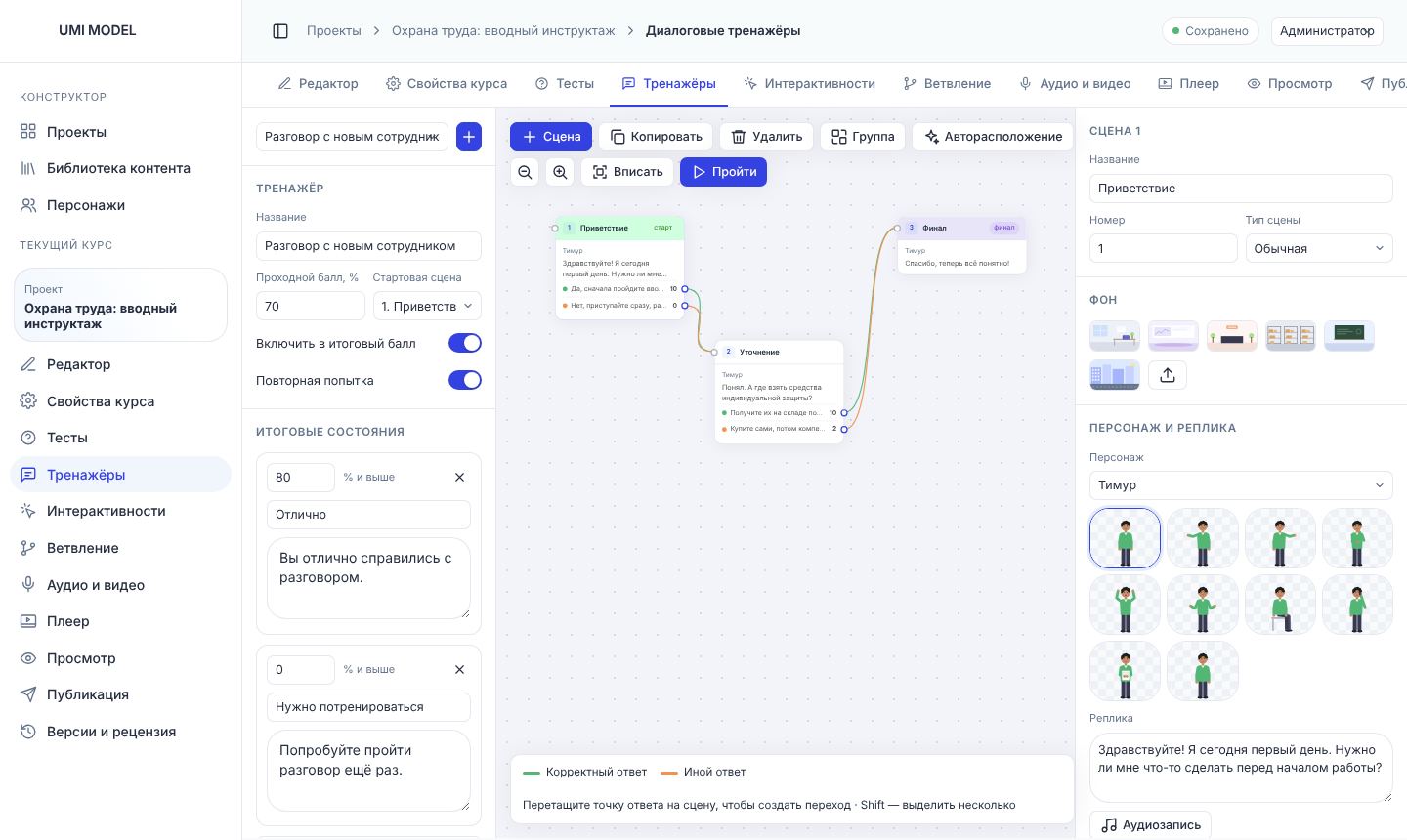Screen dimensions: 1407x840
Task: Open Персонаж dropdown showing Тимур
Action: tap(1241, 484)
